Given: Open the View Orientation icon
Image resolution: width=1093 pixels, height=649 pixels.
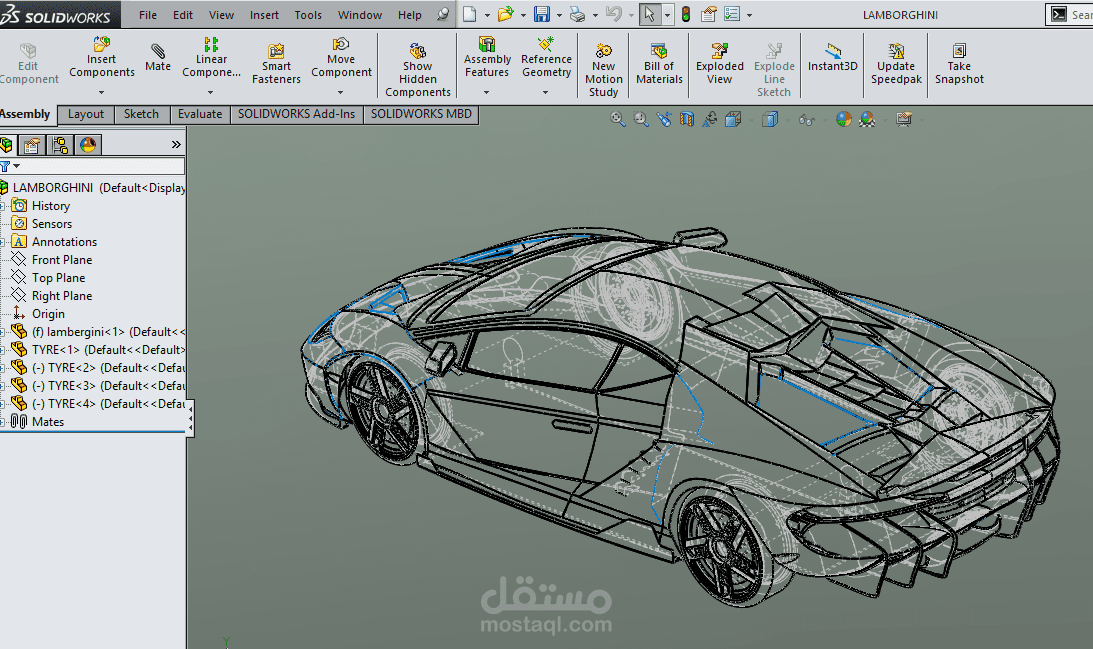Looking at the screenshot, I should click(733, 119).
